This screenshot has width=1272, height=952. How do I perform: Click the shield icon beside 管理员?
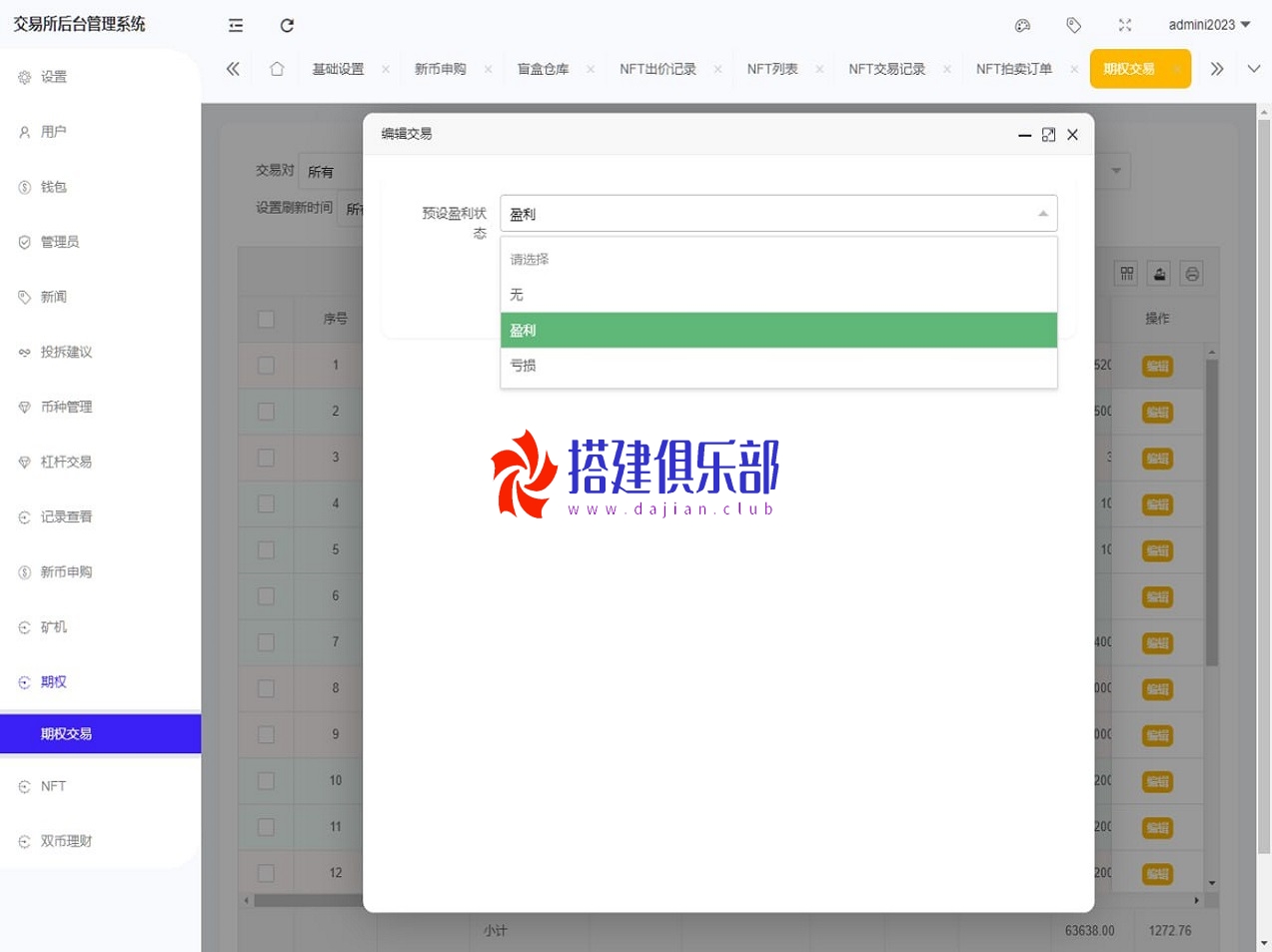click(25, 242)
